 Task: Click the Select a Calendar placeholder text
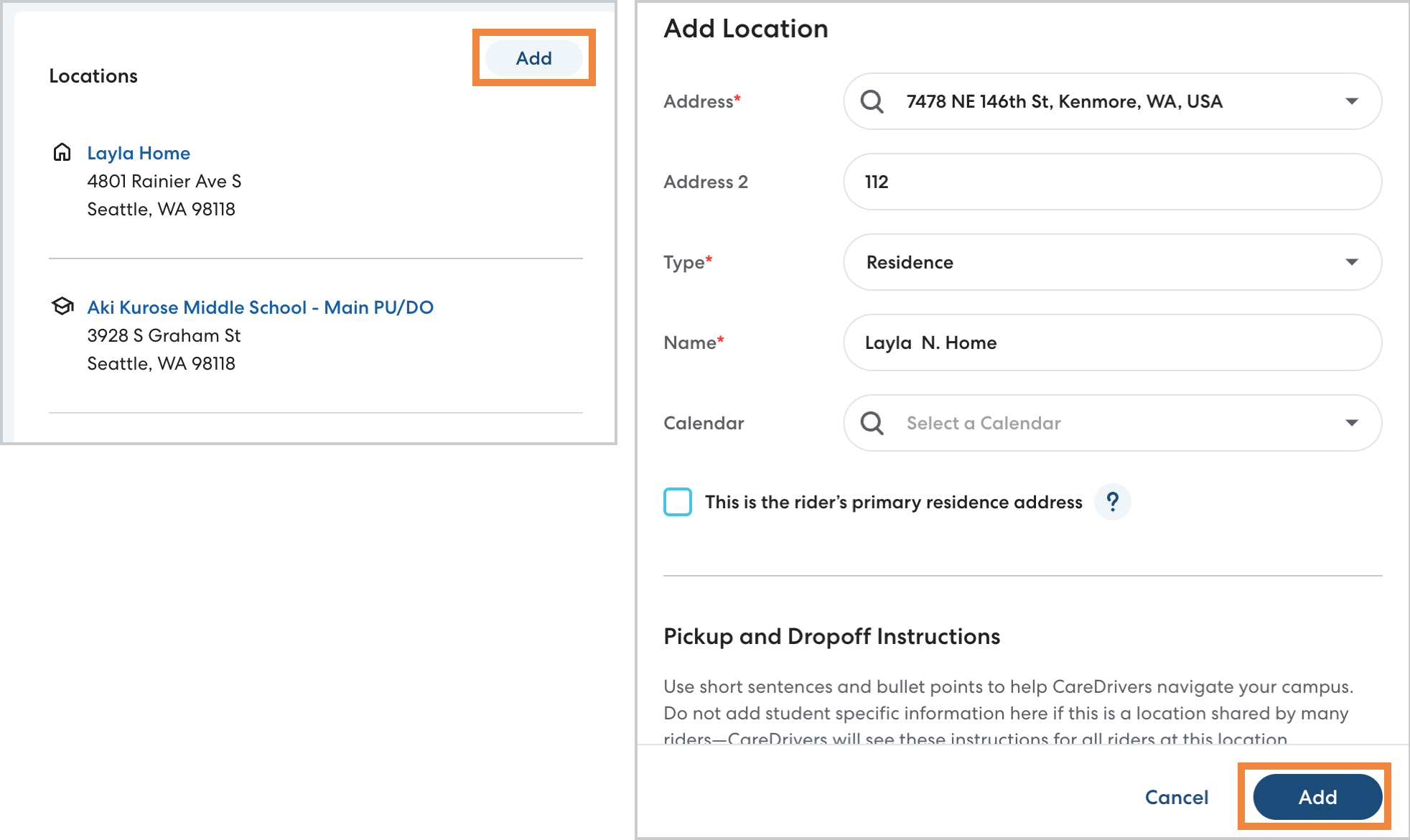click(x=983, y=423)
